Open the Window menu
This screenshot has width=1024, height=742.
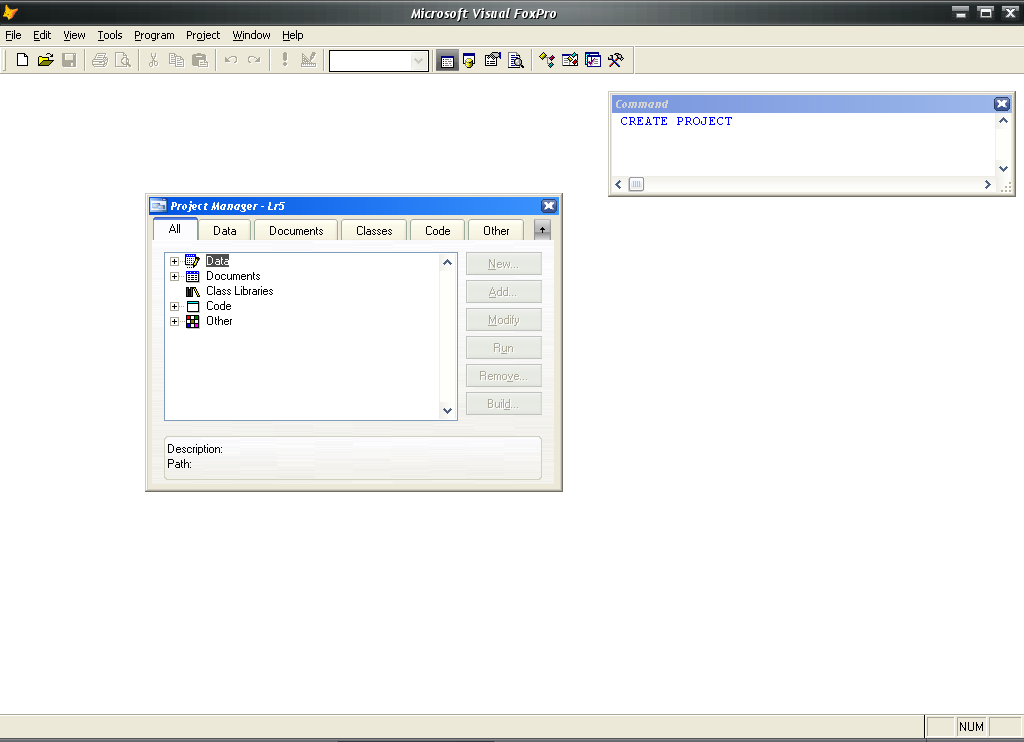pos(251,35)
